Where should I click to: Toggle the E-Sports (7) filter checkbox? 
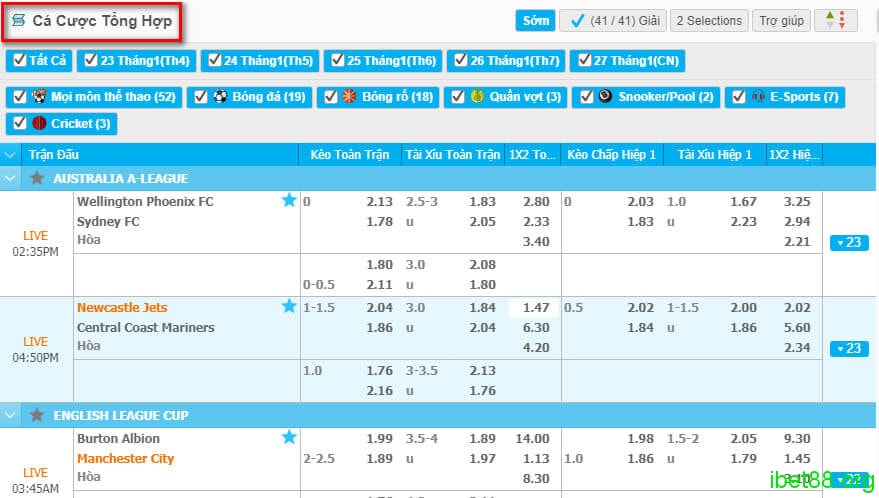point(739,97)
